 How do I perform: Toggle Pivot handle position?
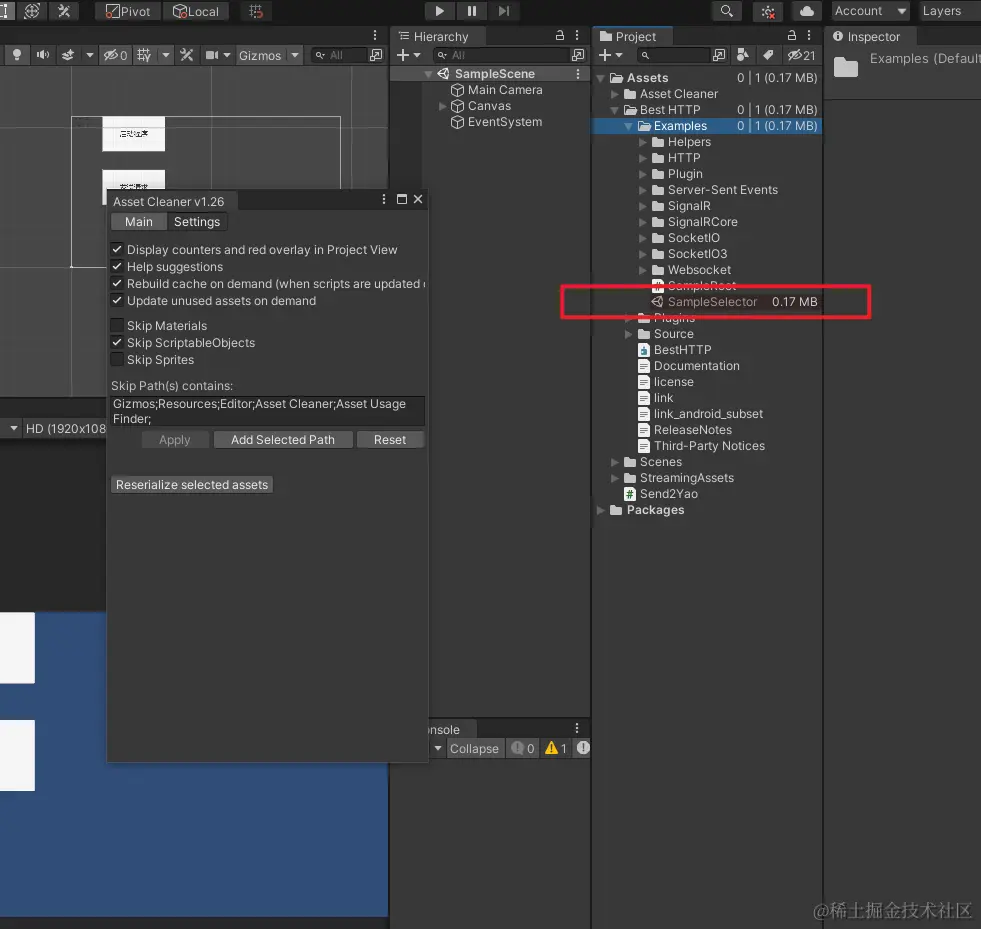point(128,11)
